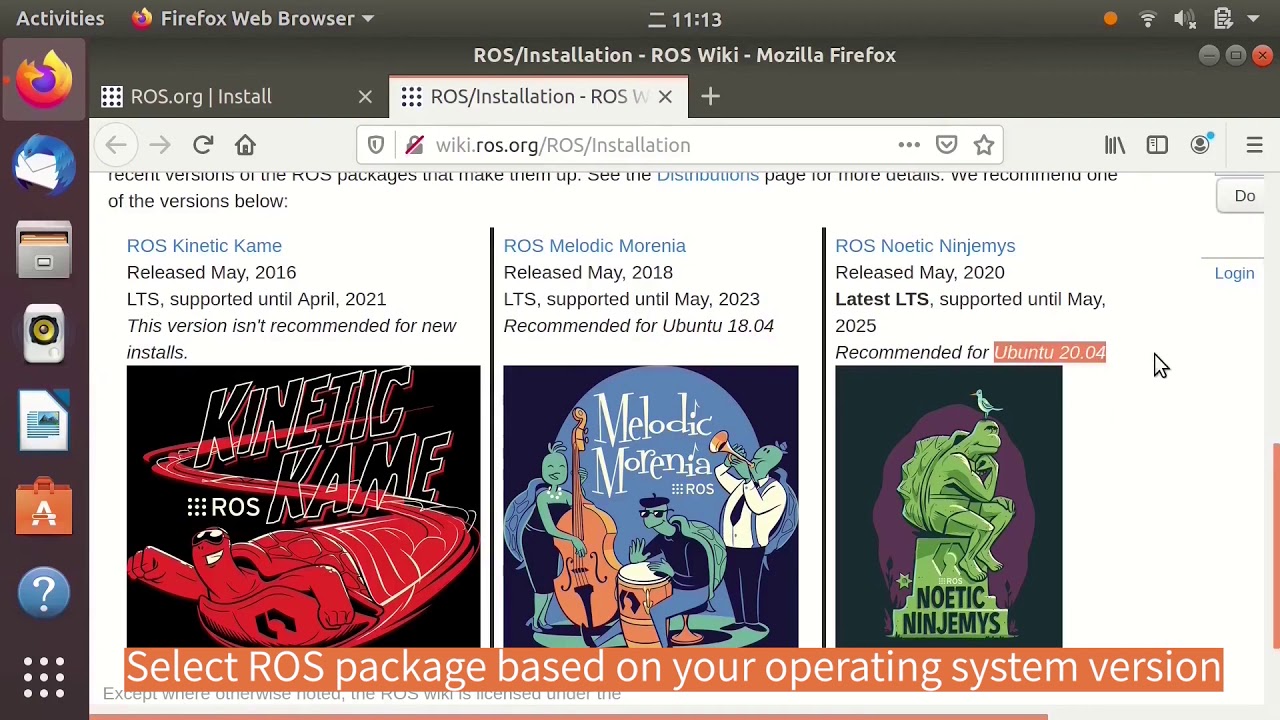Open Firefox hamburger menu
This screenshot has width=1280, height=720.
(x=1254, y=145)
